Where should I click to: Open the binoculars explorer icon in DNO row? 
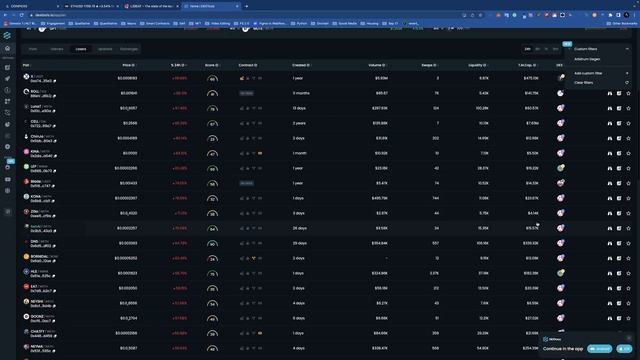(610, 243)
